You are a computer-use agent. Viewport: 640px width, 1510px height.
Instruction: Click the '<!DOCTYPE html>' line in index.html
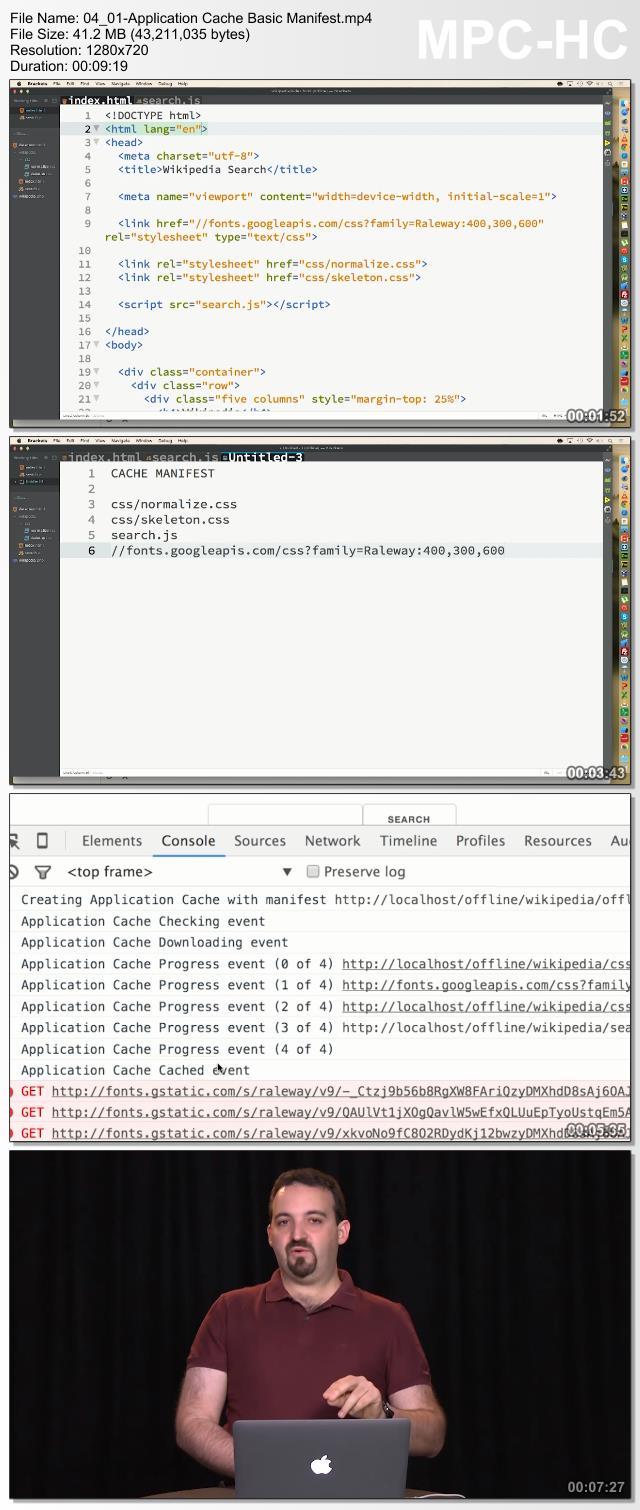coord(153,116)
